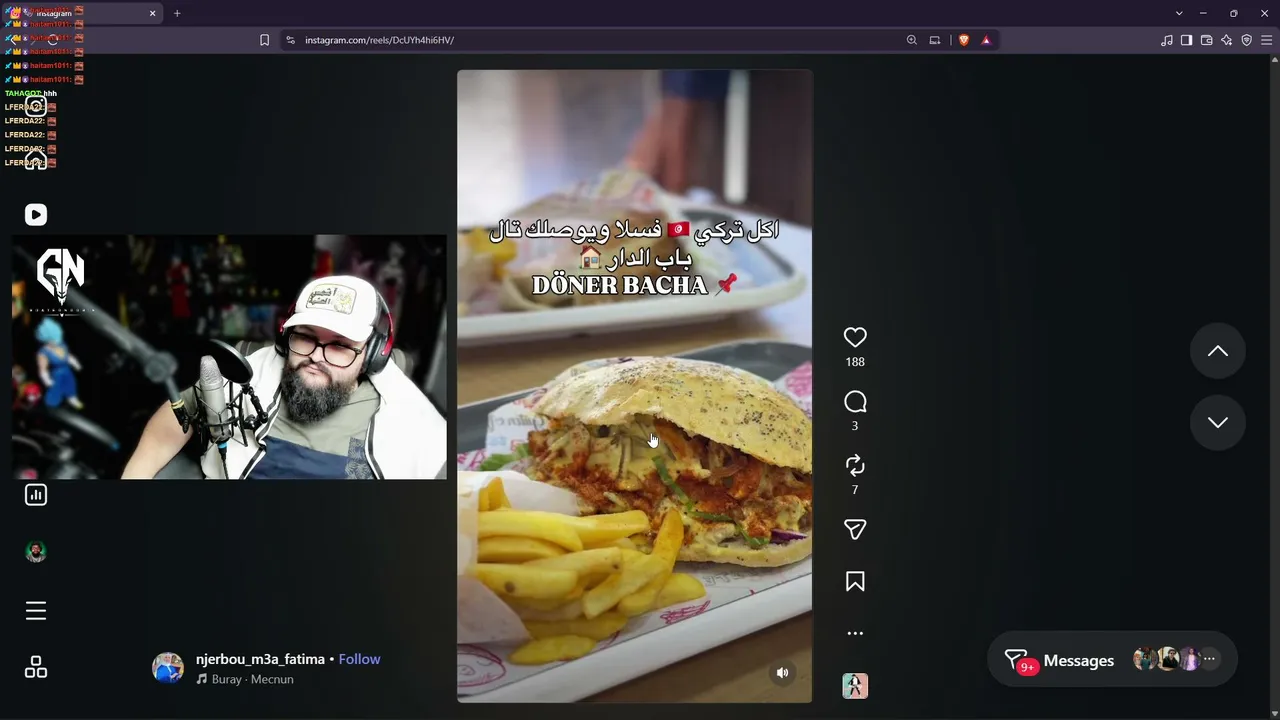Save the reel with the bookmark icon

pos(855,582)
